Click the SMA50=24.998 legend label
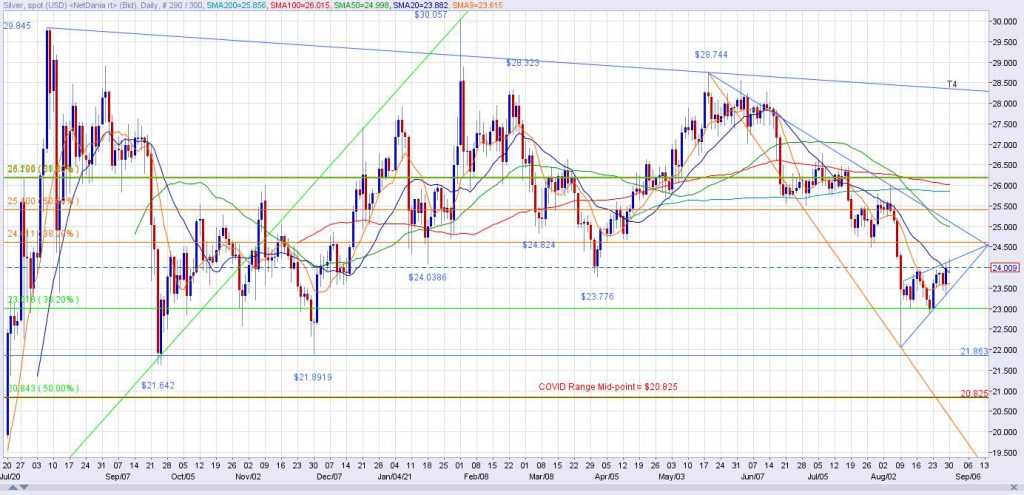 click(361, 5)
